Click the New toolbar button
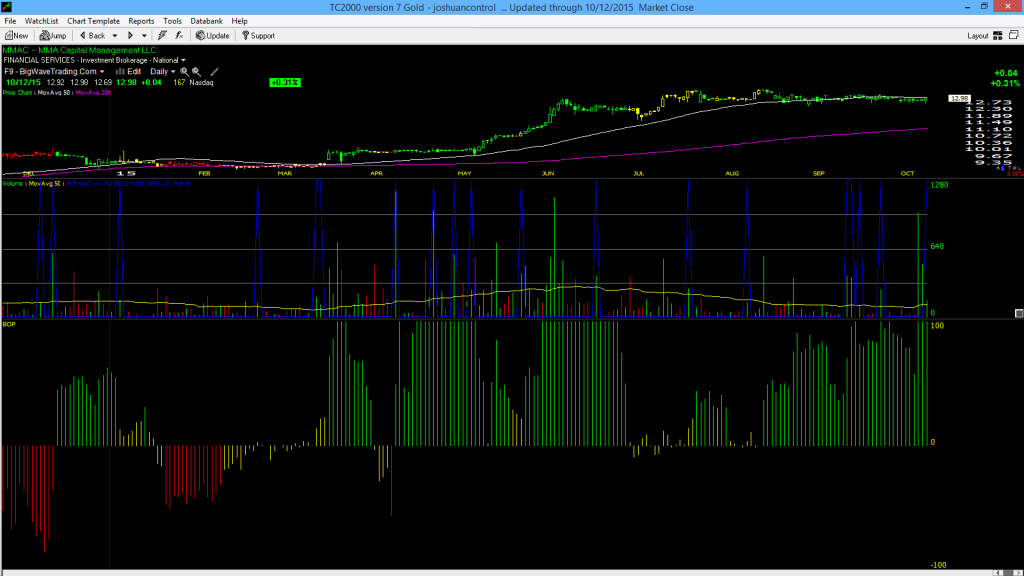 point(16,36)
